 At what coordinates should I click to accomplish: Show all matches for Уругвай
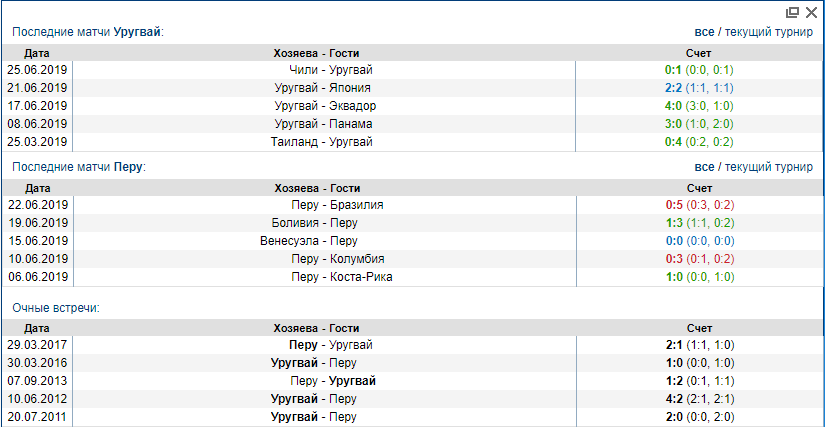click(x=704, y=32)
